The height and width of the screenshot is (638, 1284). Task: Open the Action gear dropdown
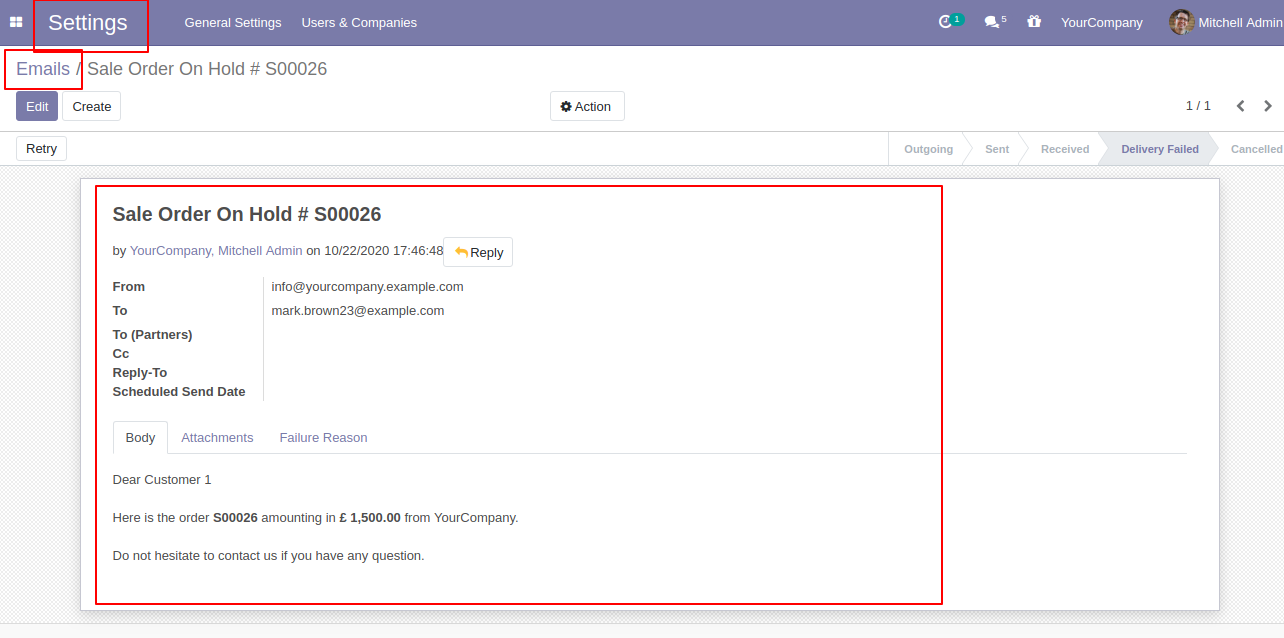pos(587,106)
